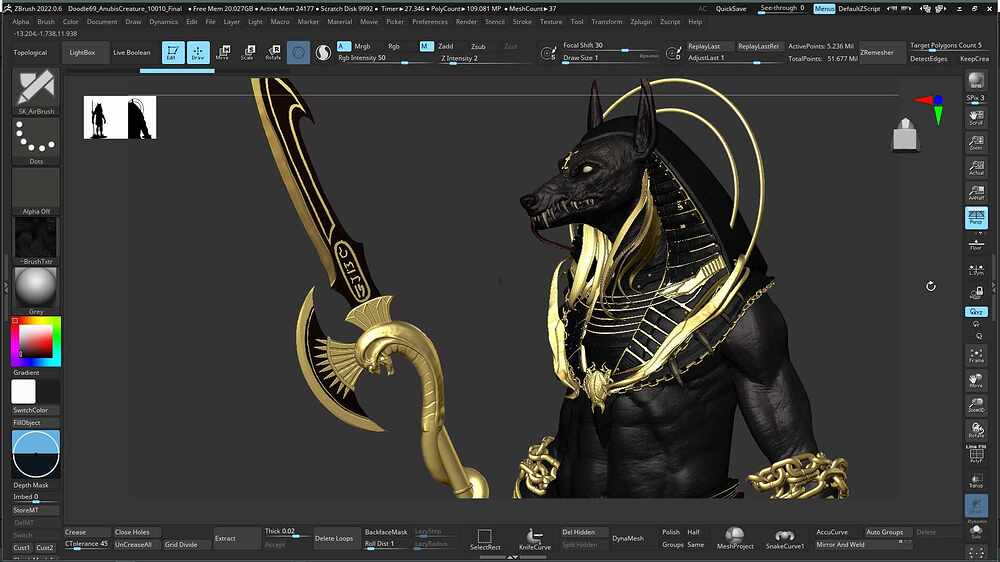
Task: Click the QuickSave button
Action: coord(731,8)
